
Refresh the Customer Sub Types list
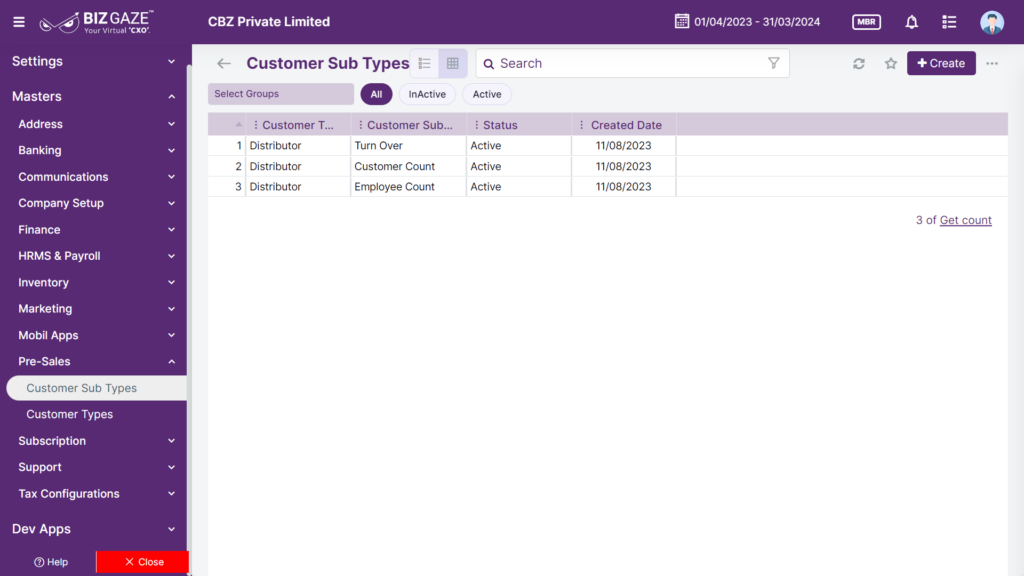click(859, 63)
